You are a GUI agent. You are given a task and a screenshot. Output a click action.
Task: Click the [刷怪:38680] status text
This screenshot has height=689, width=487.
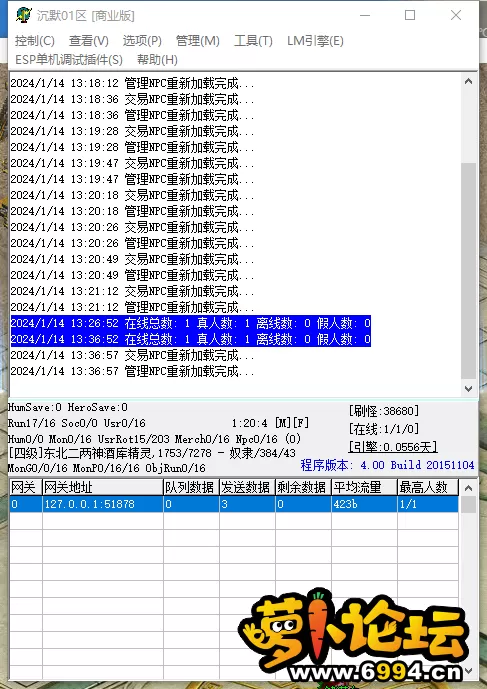(x=384, y=411)
